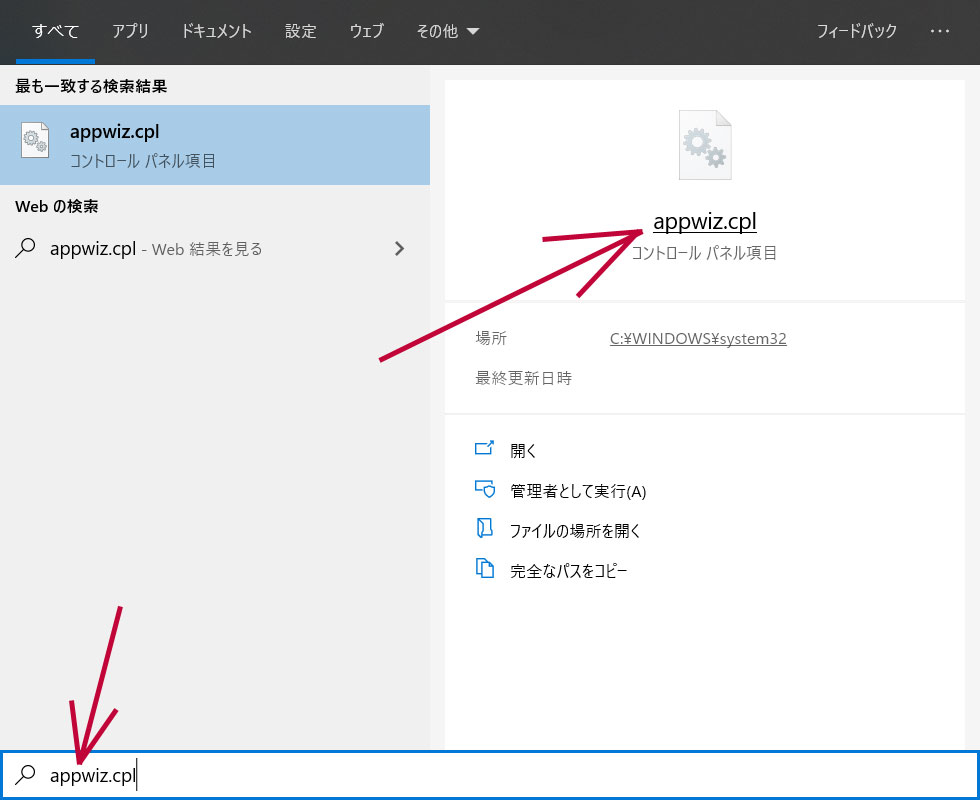The height and width of the screenshot is (800, 980).
Task: Open the フィードバック link
Action: tap(857, 31)
